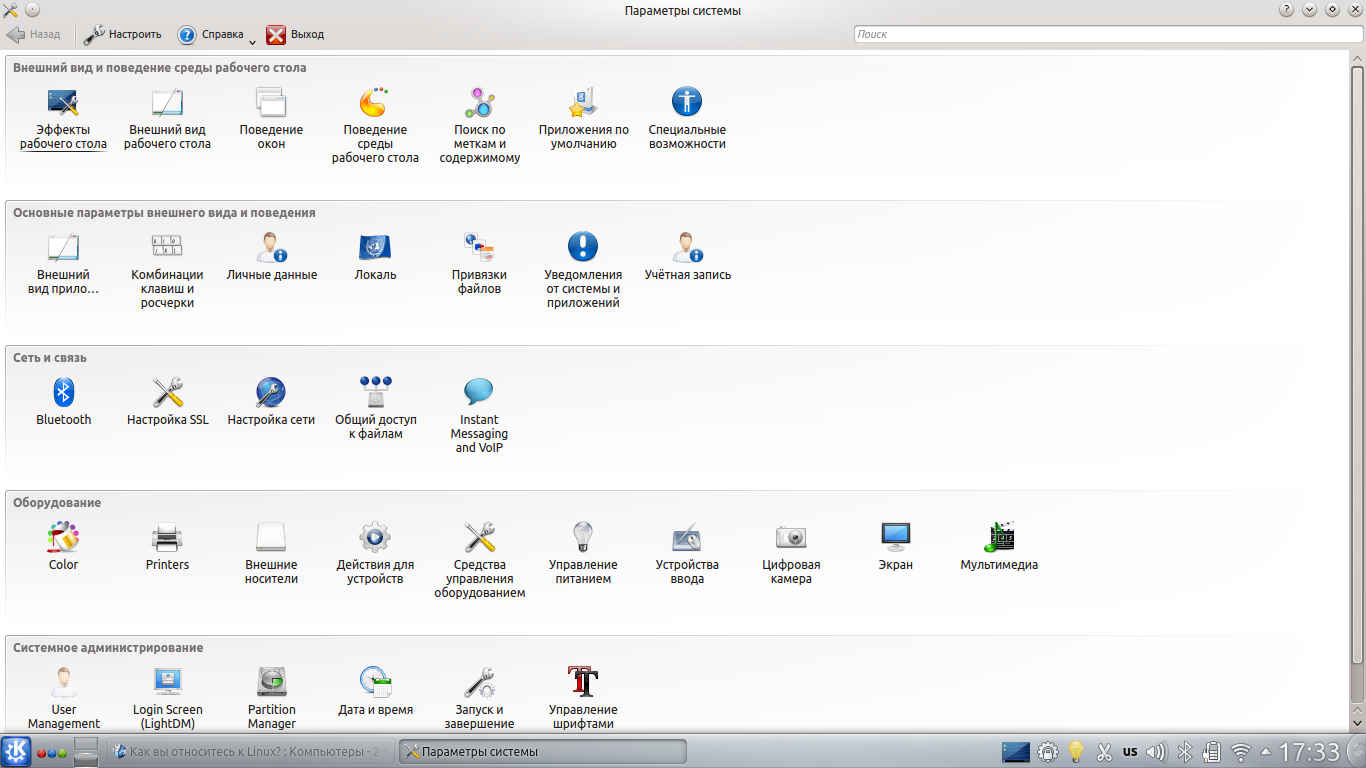Switch to the browser window taskbar entry
1366x768 pixels.
pyautogui.click(x=250, y=751)
